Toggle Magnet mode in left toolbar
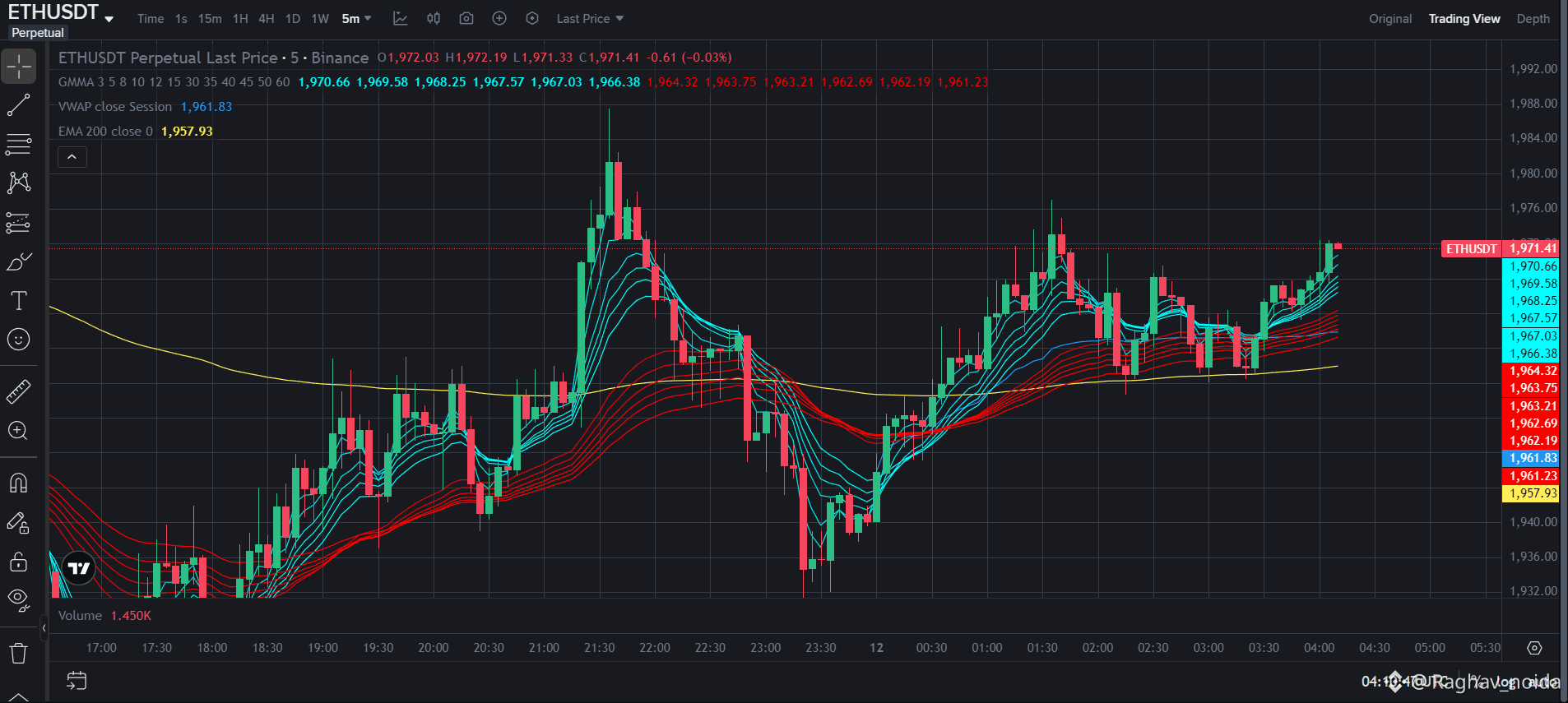This screenshot has height=703, width=1568. point(19,483)
